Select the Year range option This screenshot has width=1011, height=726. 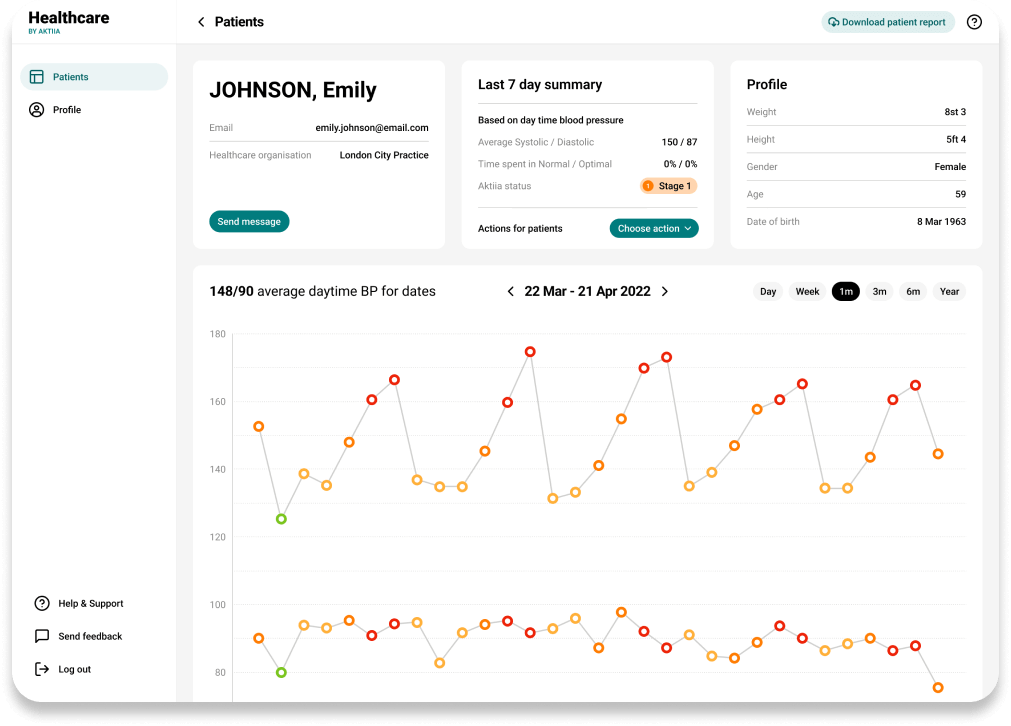(x=949, y=291)
